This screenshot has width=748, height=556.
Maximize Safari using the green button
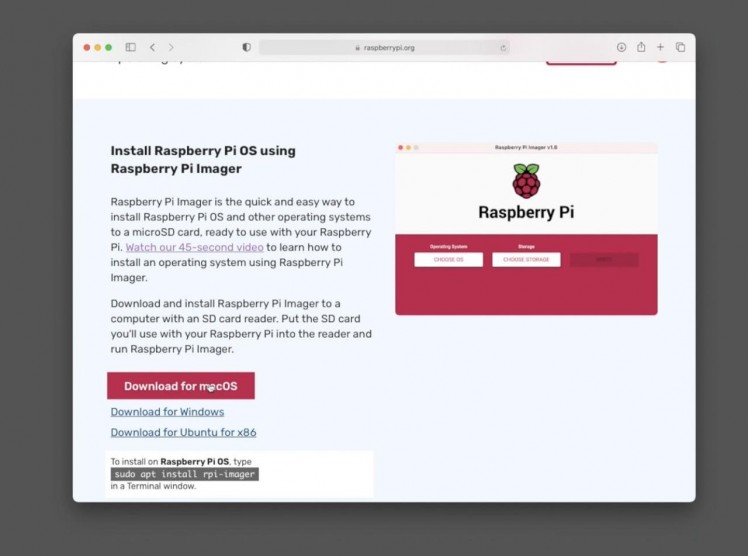click(109, 48)
